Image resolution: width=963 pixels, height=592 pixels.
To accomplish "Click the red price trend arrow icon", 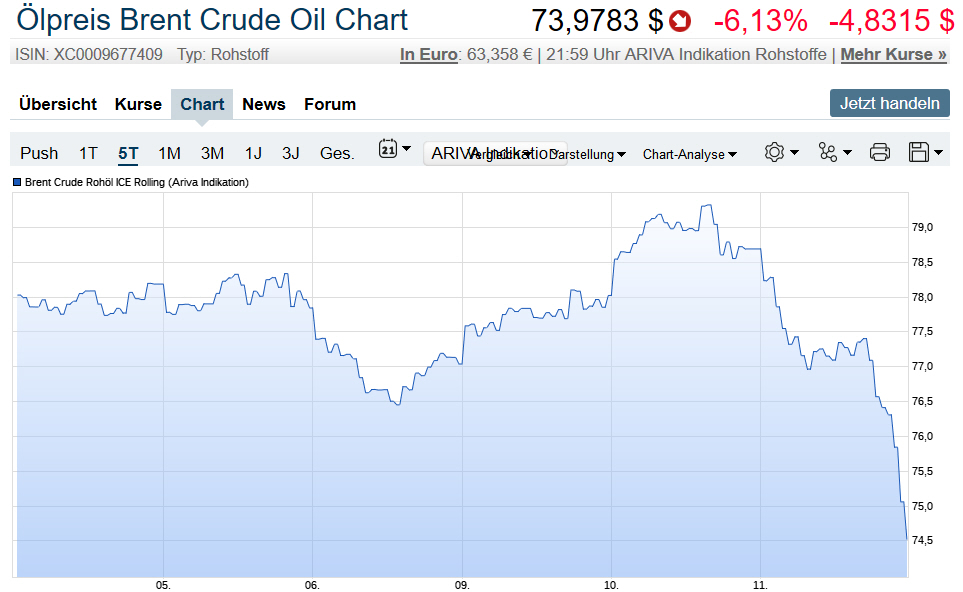I will [x=681, y=20].
